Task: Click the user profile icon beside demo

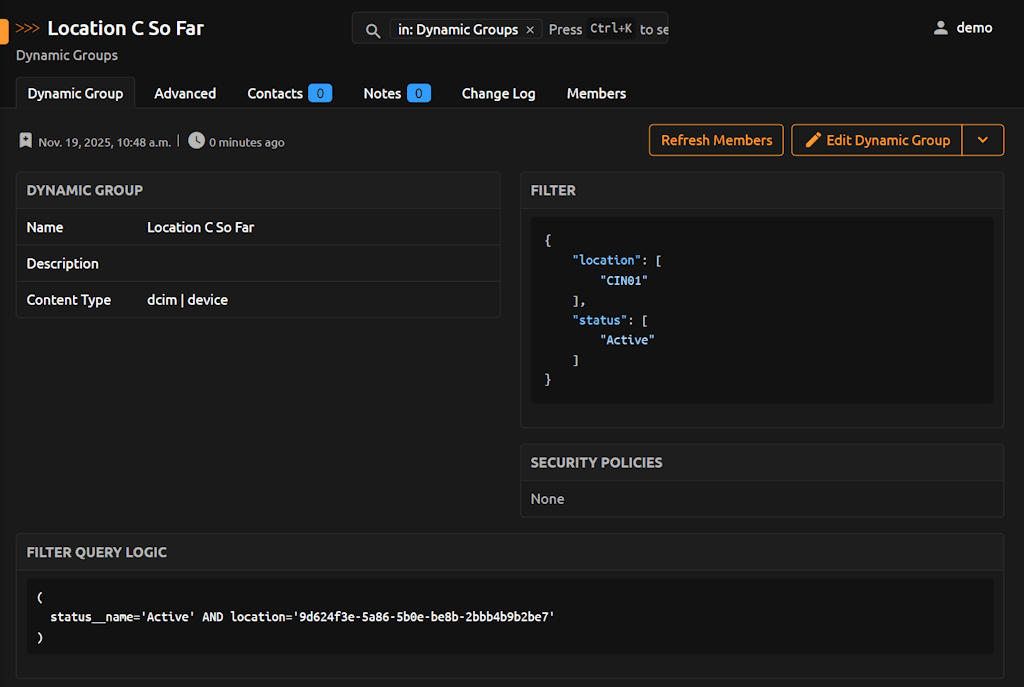Action: [x=940, y=28]
